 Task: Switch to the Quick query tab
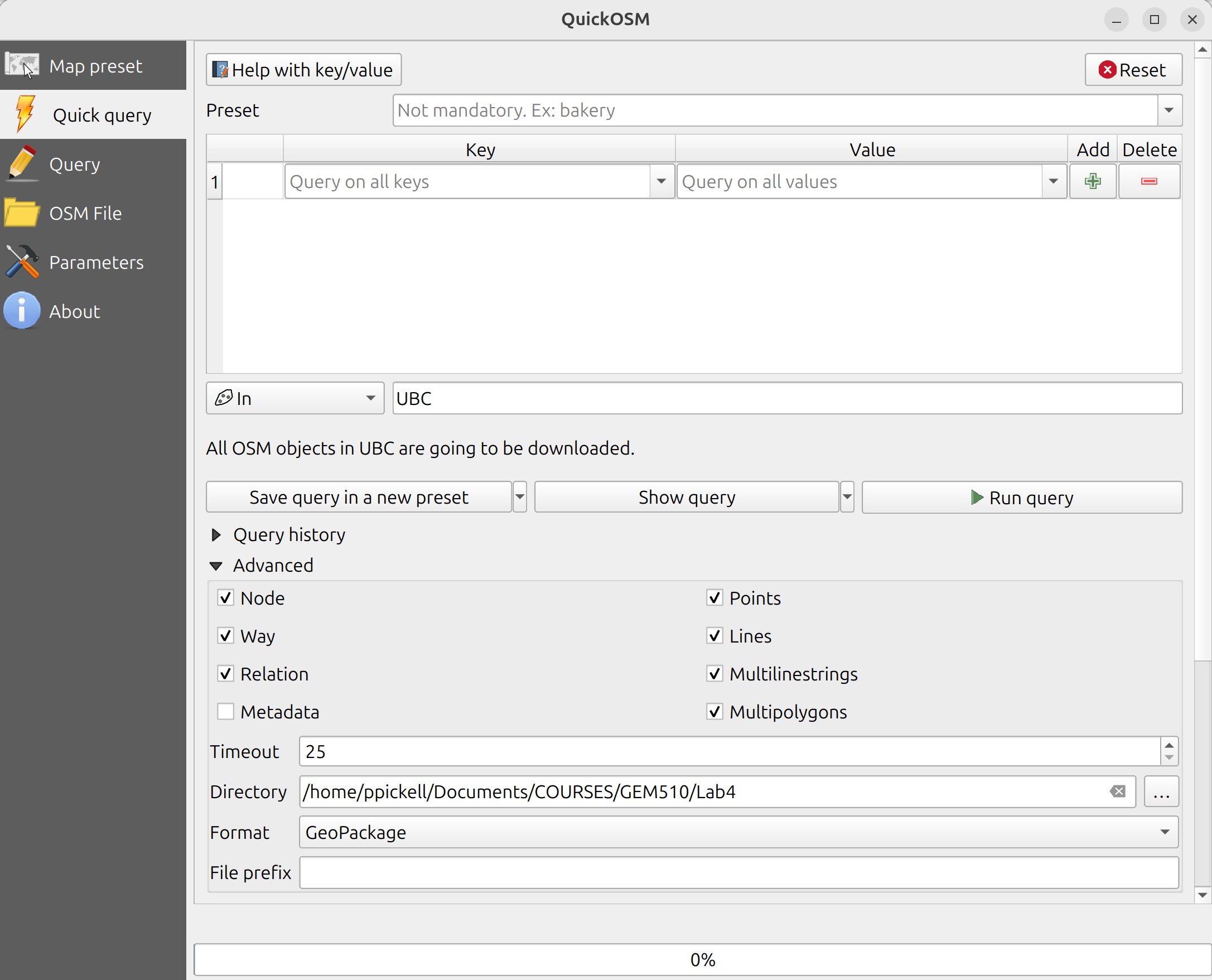coord(93,114)
